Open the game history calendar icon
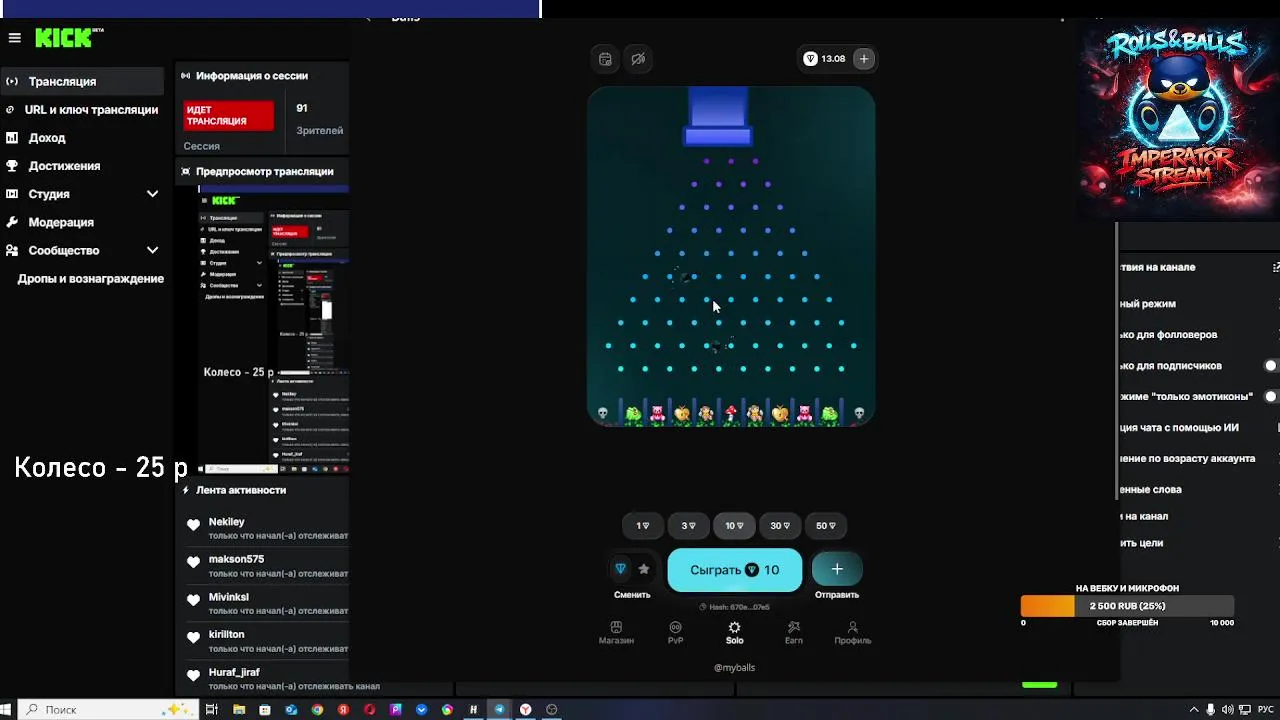The height and width of the screenshot is (720, 1280). [x=605, y=59]
